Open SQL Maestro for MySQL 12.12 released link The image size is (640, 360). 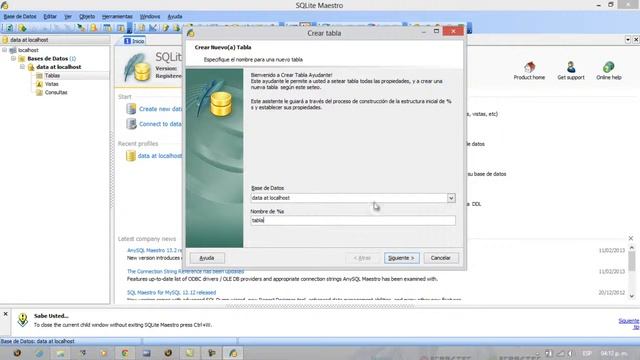[171, 293]
